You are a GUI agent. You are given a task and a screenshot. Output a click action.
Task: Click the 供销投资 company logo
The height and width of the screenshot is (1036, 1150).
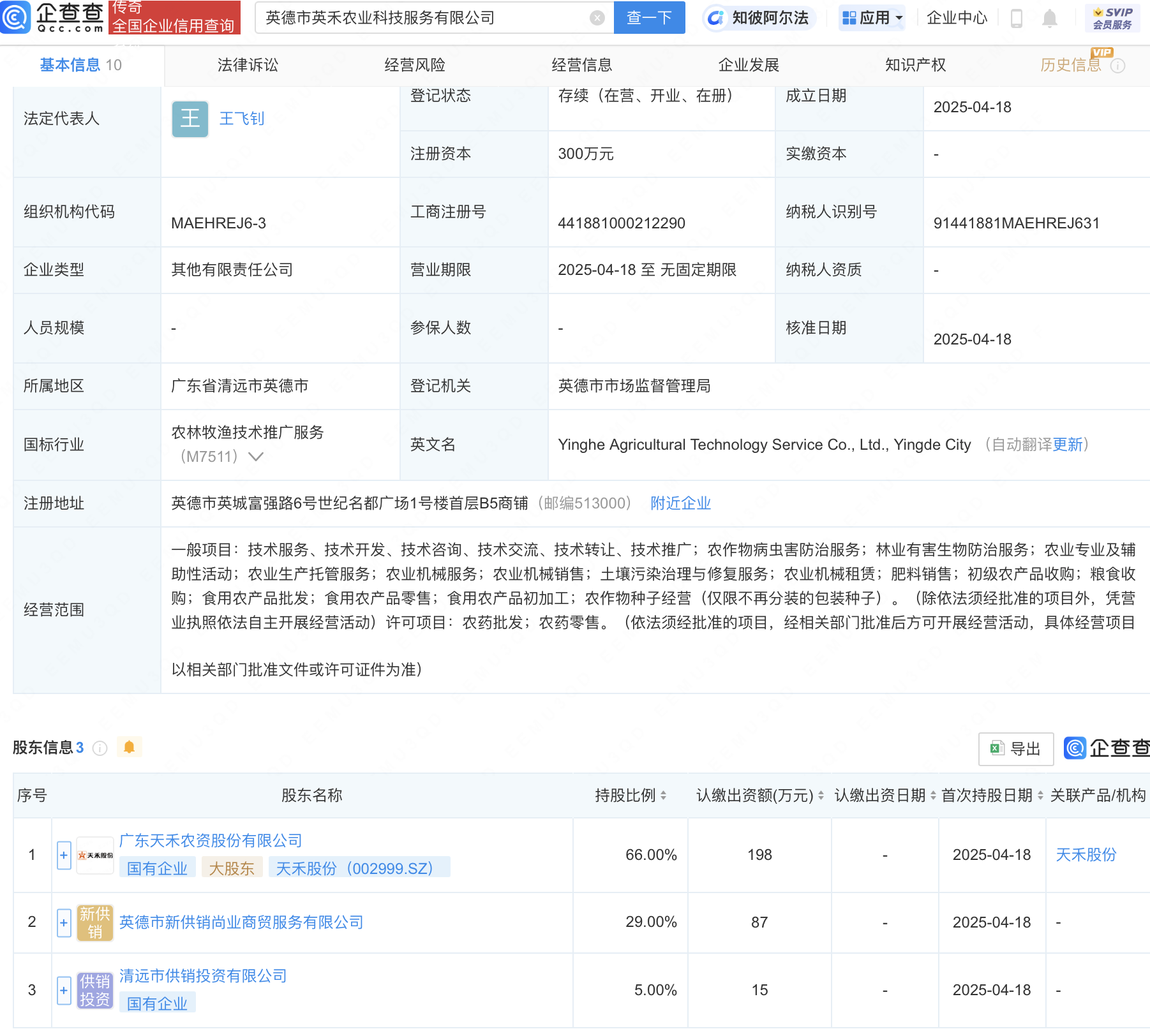click(x=95, y=990)
